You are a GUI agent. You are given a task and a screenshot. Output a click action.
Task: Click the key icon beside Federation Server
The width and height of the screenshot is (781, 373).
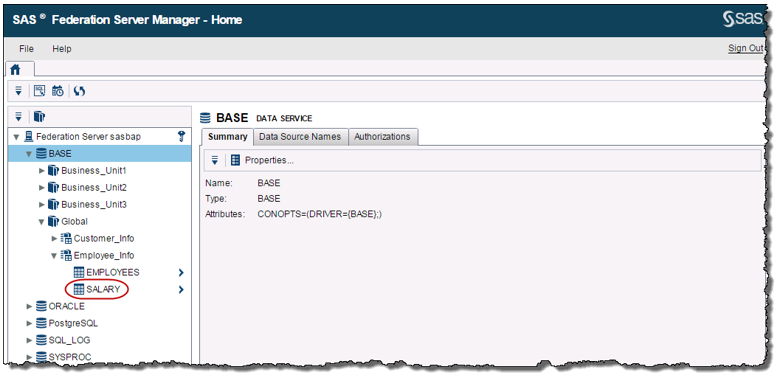point(181,136)
